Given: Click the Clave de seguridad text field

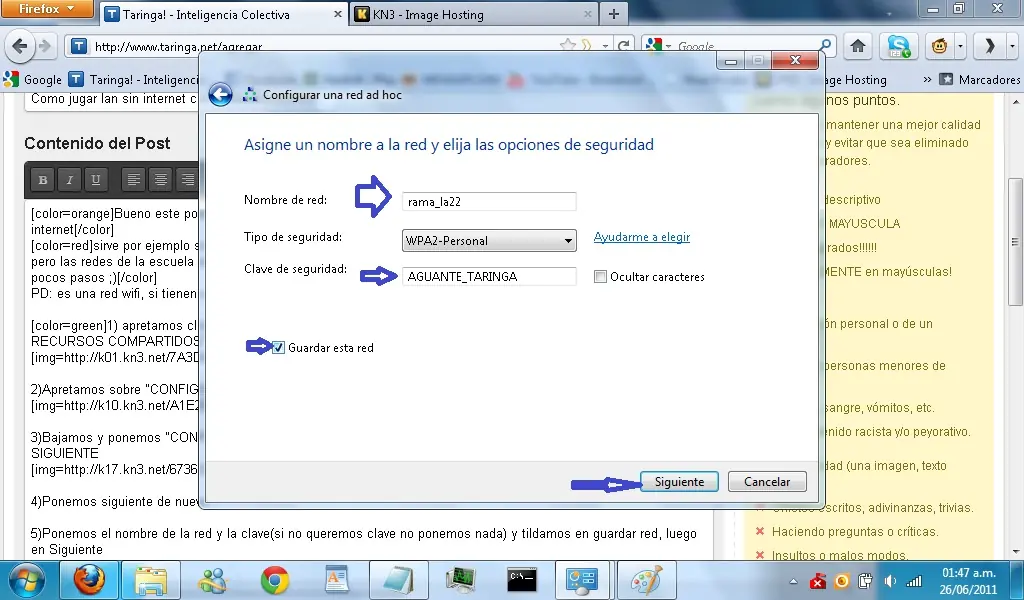Looking at the screenshot, I should pyautogui.click(x=489, y=277).
